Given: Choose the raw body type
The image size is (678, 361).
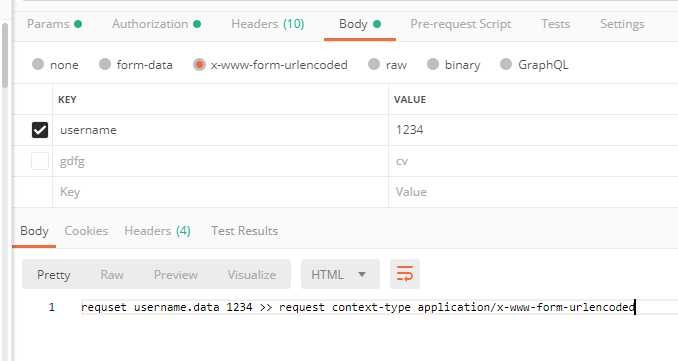Looking at the screenshot, I should pos(387,65).
